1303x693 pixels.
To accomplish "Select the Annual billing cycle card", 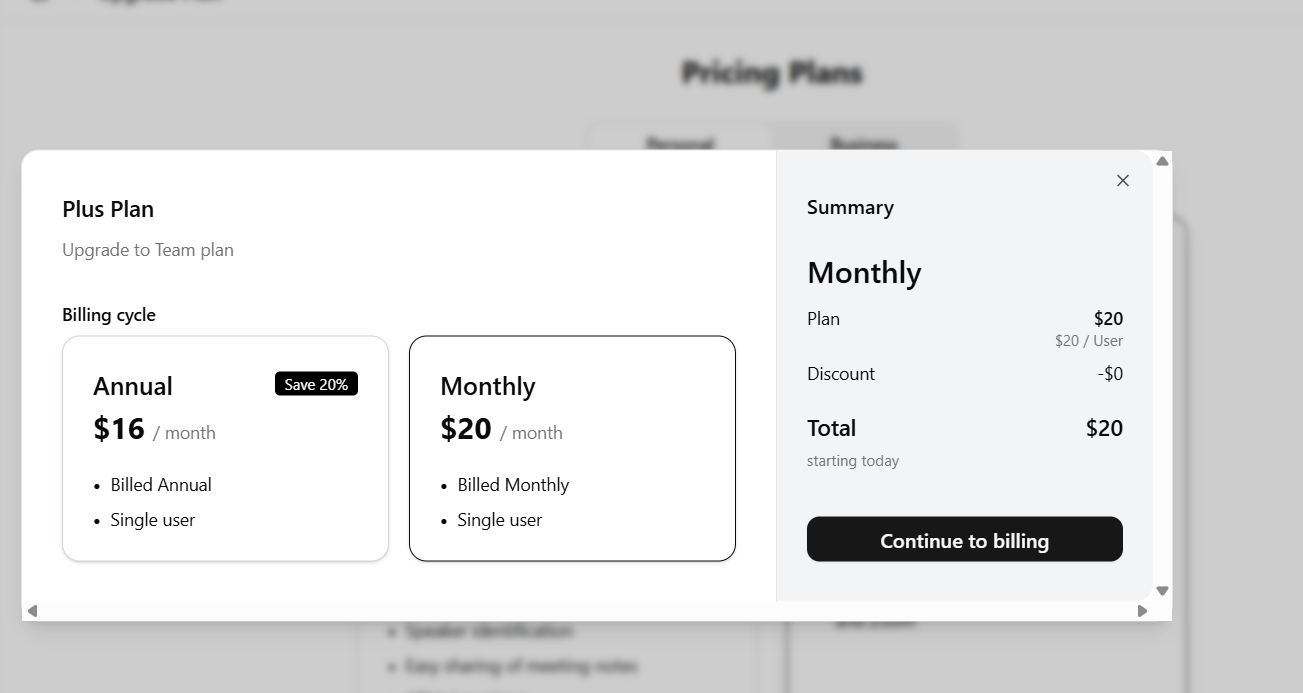I will 225,448.
